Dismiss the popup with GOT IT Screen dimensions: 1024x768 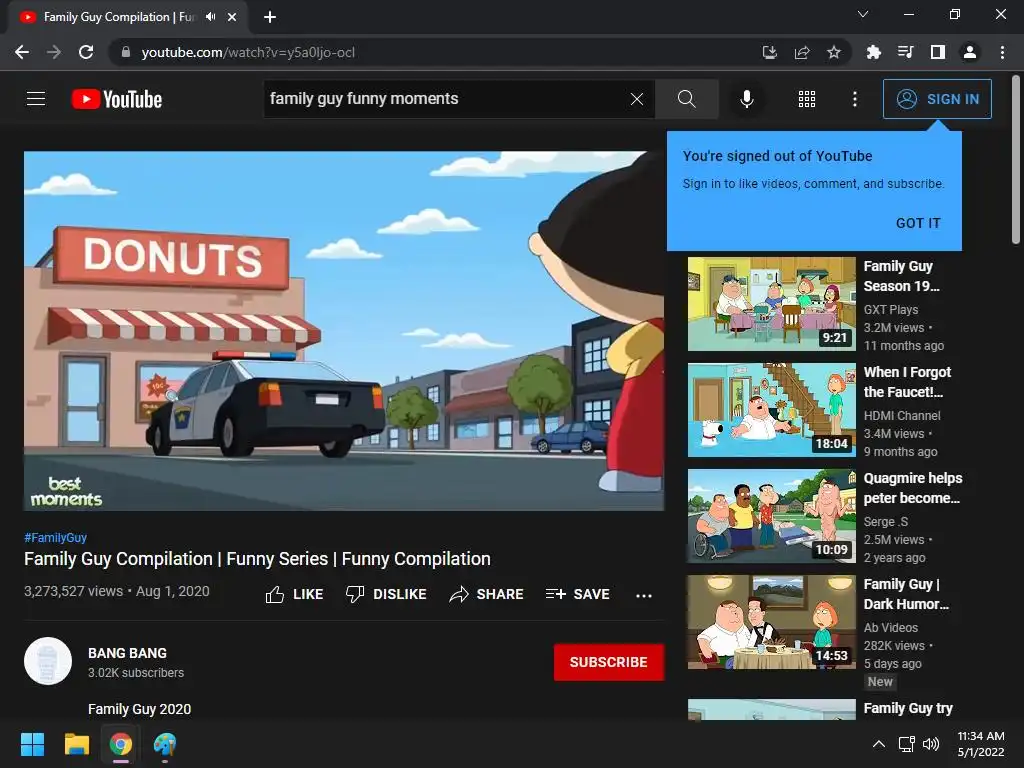(x=918, y=223)
